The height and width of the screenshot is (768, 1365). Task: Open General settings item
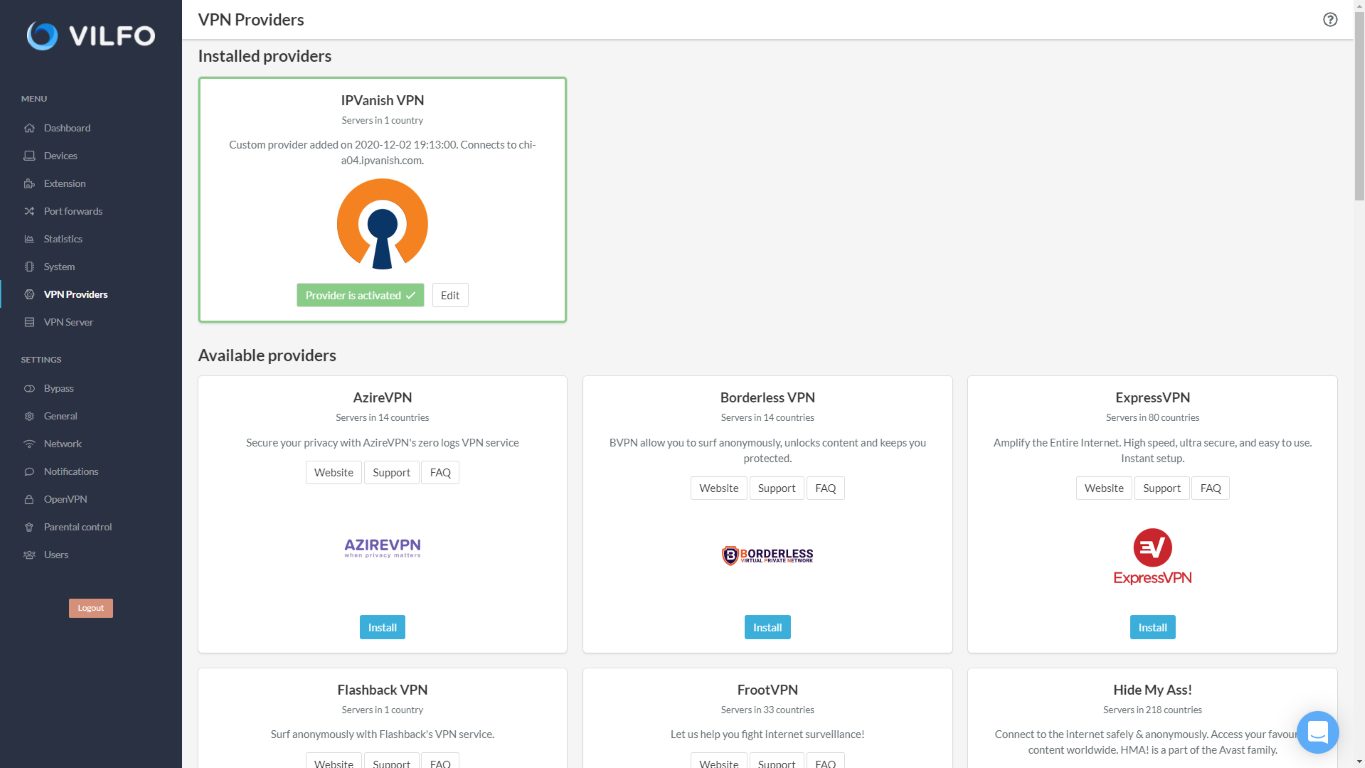[x=60, y=416]
